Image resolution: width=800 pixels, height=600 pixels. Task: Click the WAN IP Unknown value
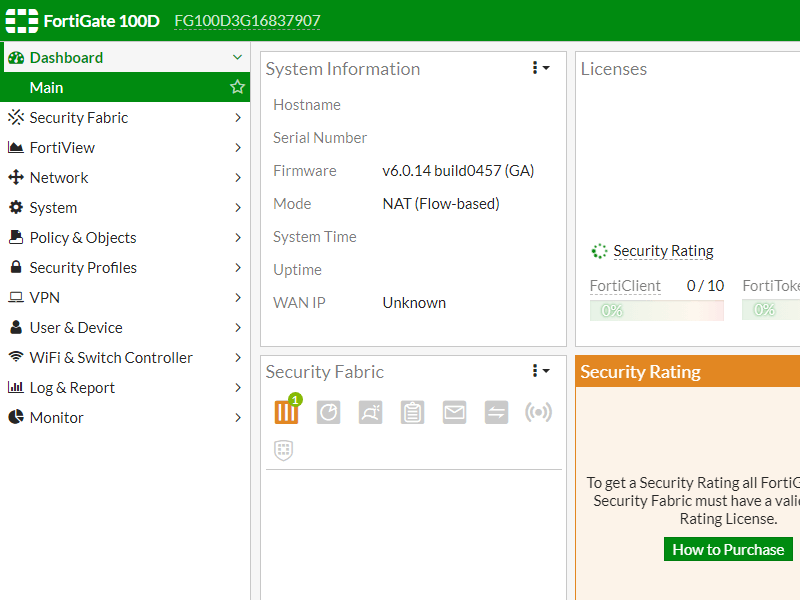pyautogui.click(x=414, y=303)
